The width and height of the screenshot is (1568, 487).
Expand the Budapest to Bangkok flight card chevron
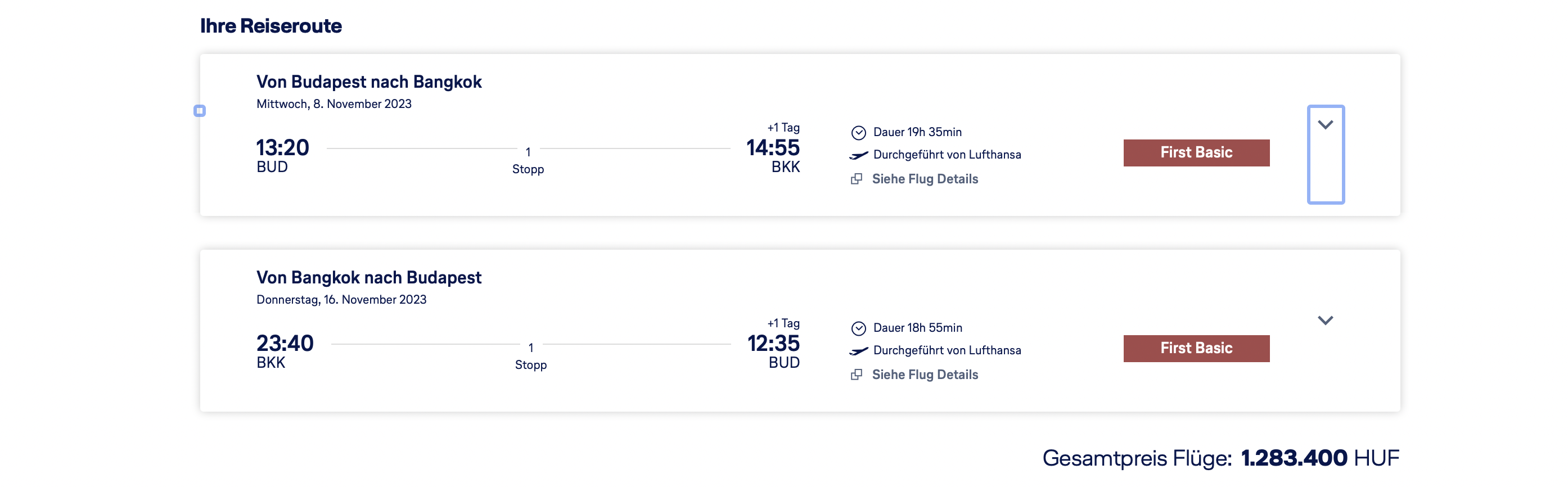(x=1325, y=125)
